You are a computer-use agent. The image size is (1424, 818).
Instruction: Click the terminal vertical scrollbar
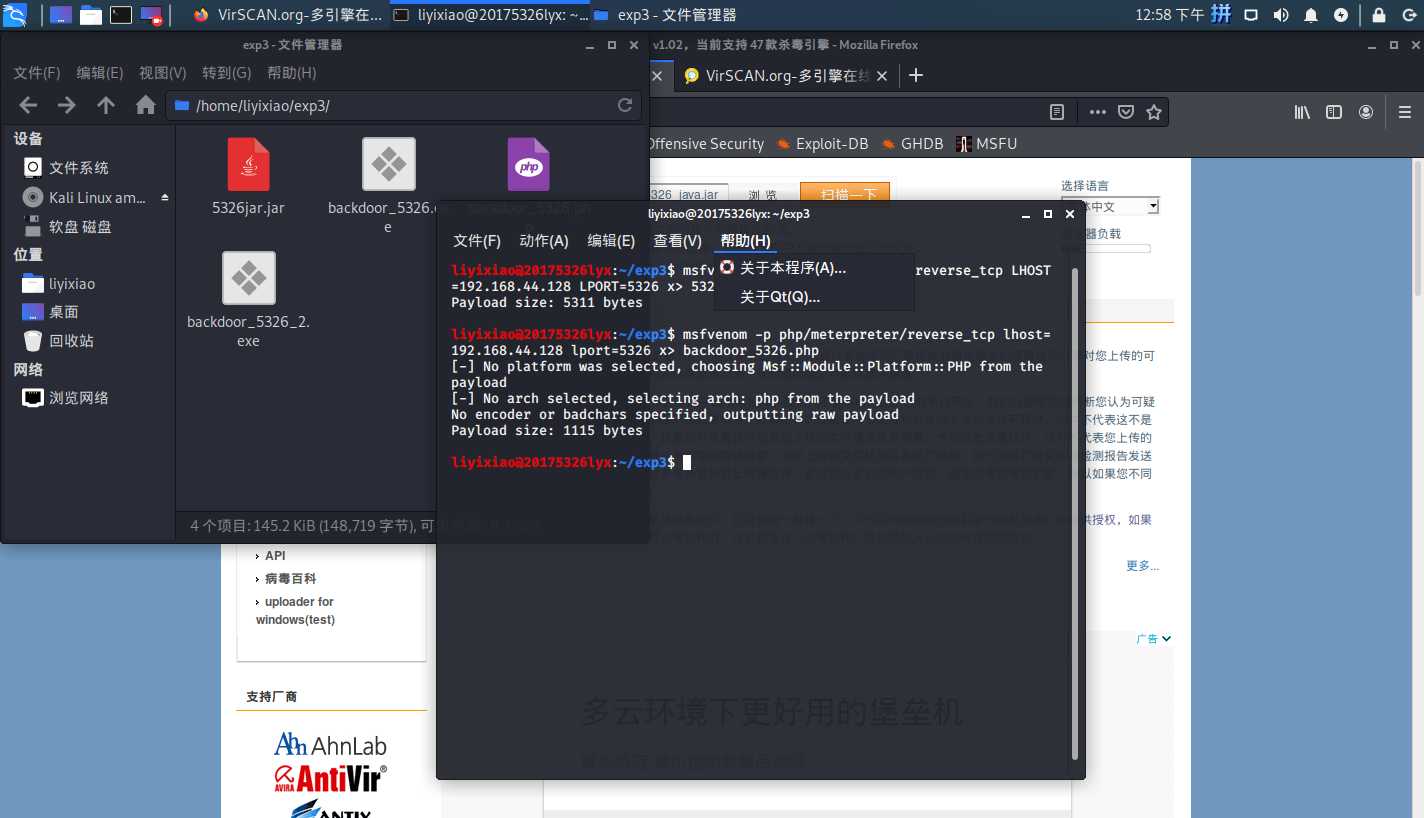click(x=1075, y=513)
